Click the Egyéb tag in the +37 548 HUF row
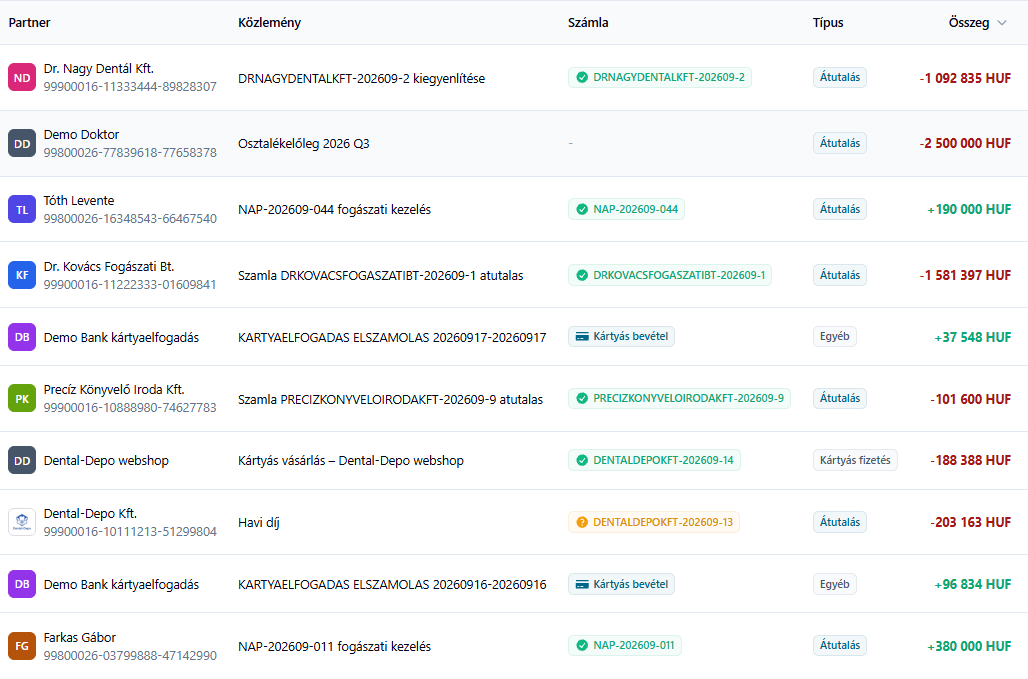 pos(835,336)
